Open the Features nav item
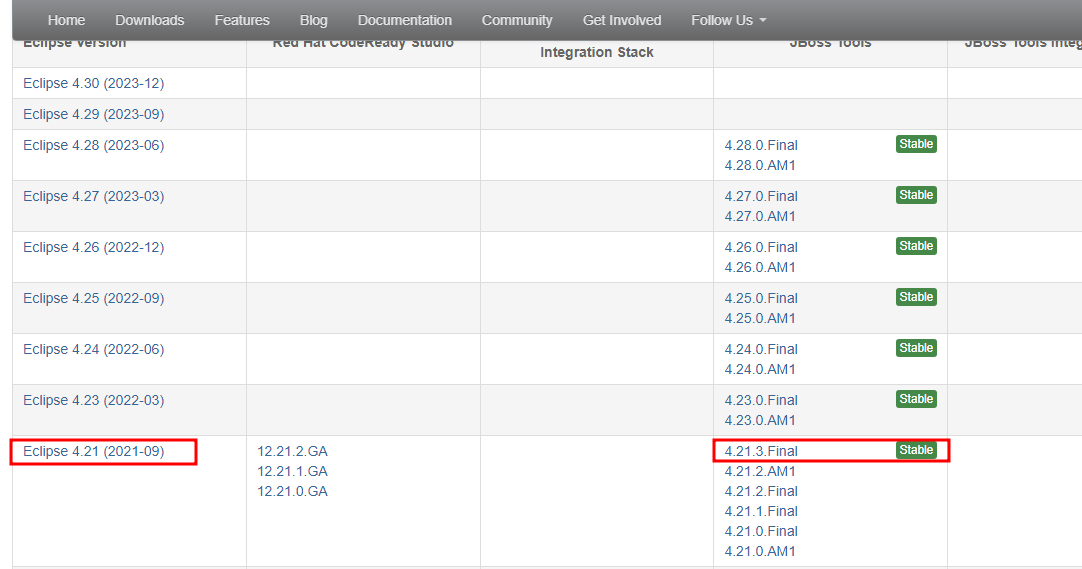The image size is (1082, 569). coord(242,21)
